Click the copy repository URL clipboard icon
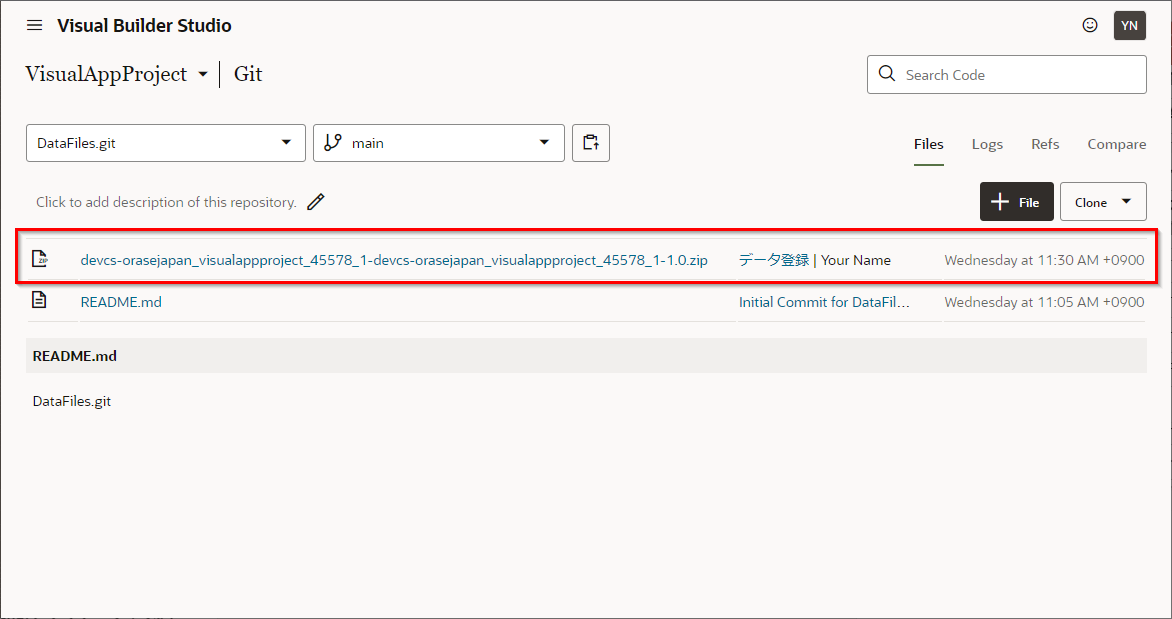 pos(591,143)
